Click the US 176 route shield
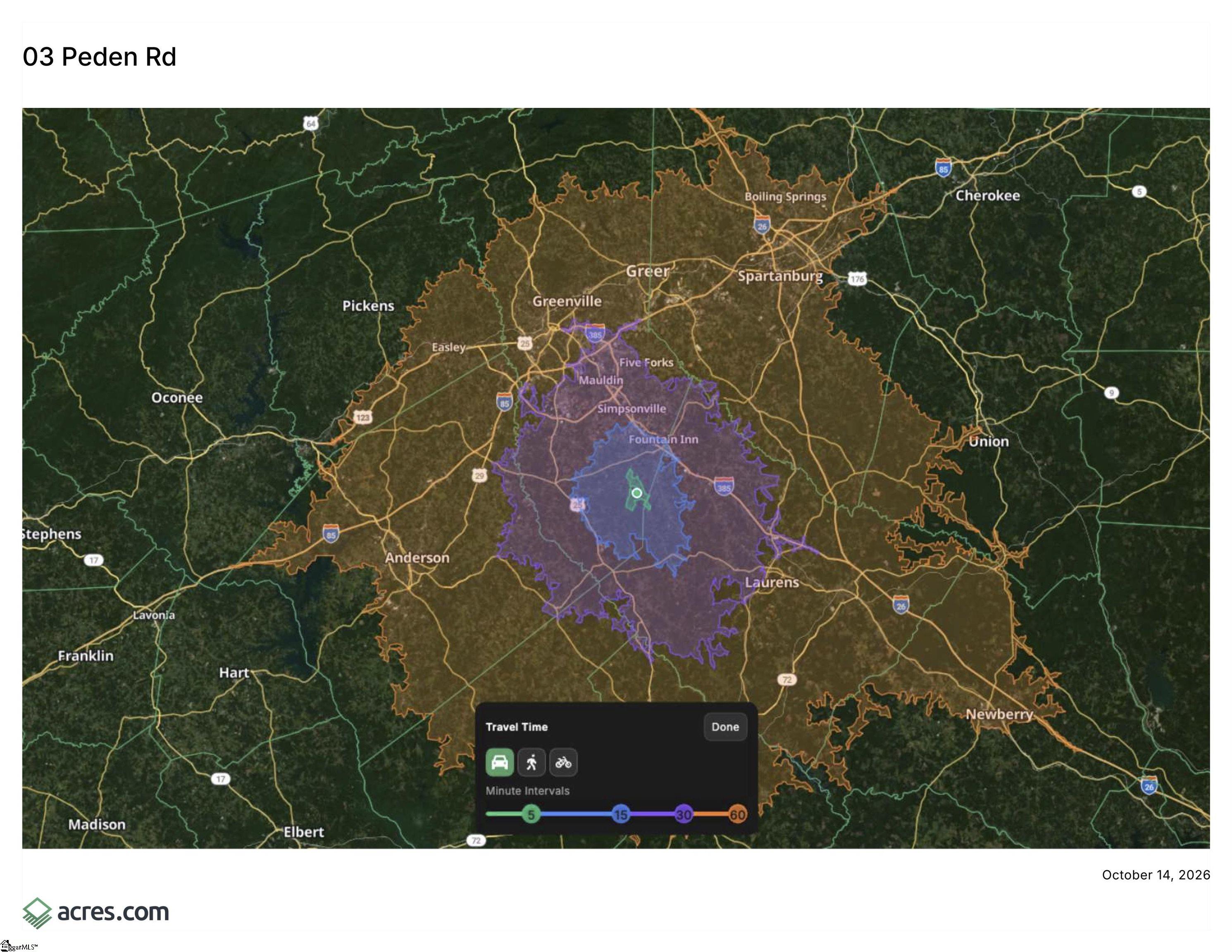 pyautogui.click(x=858, y=278)
